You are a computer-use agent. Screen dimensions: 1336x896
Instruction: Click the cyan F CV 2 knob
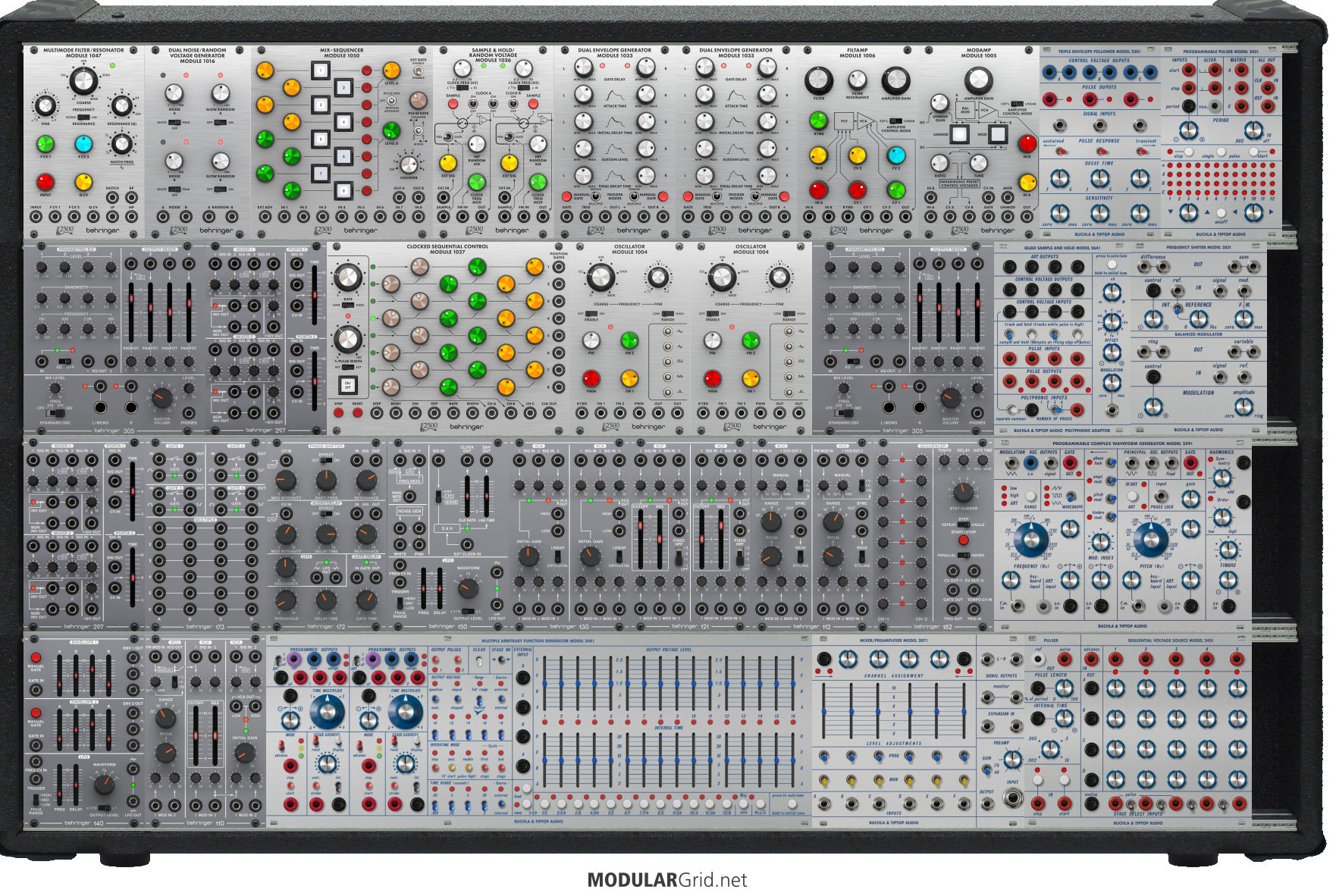pos(83,144)
